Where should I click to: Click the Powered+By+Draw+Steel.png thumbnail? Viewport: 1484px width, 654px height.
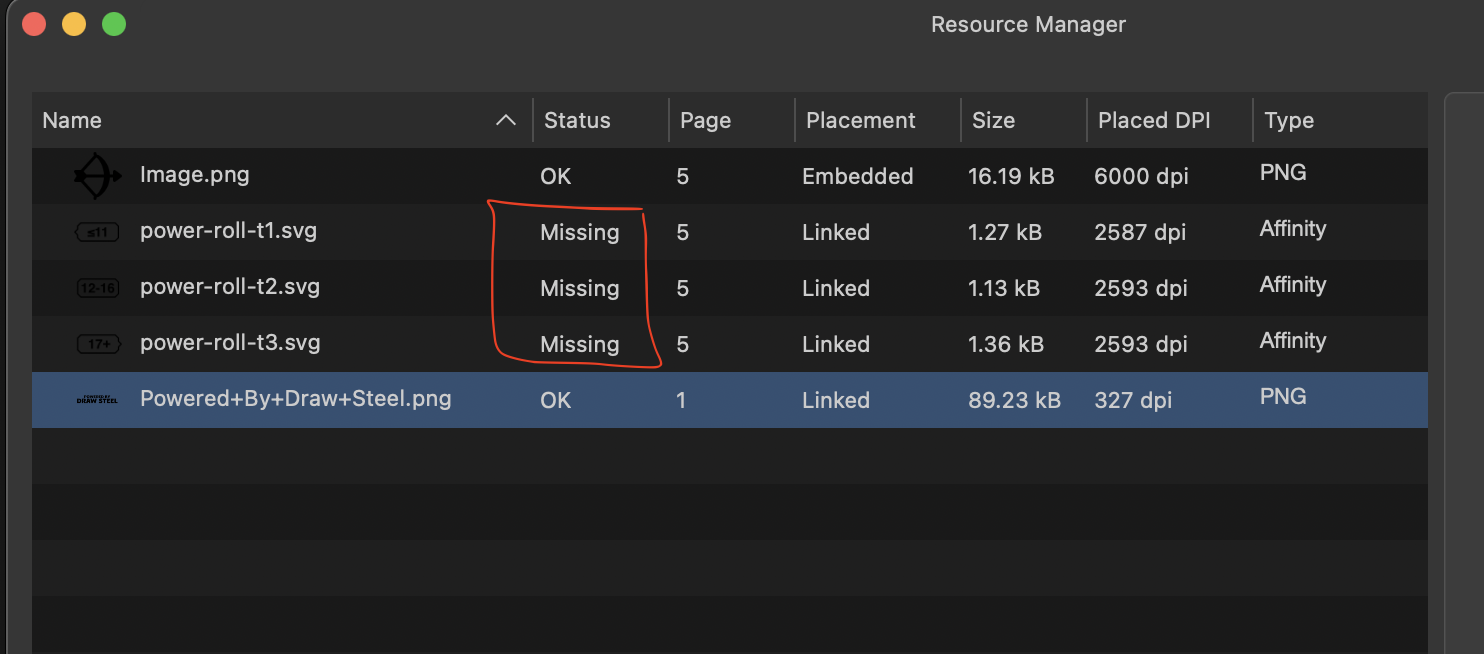pos(97,400)
